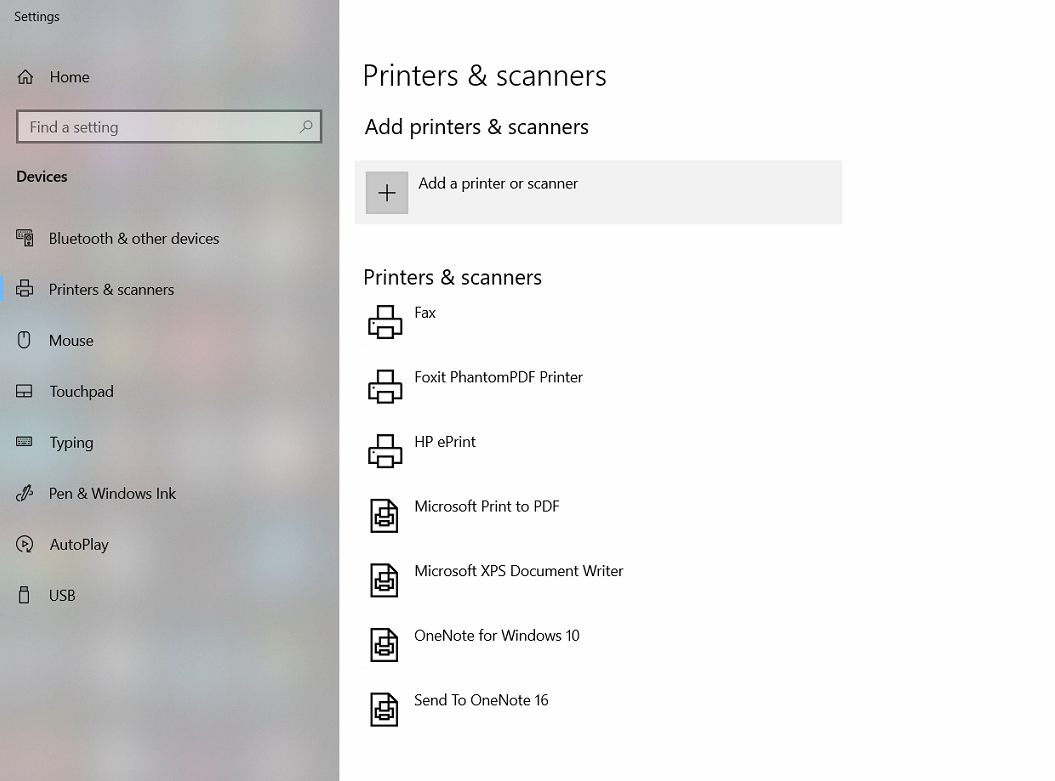1055x781 pixels.
Task: Click the AutoPlay icon in the sidebar
Action: pyautogui.click(x=24, y=544)
